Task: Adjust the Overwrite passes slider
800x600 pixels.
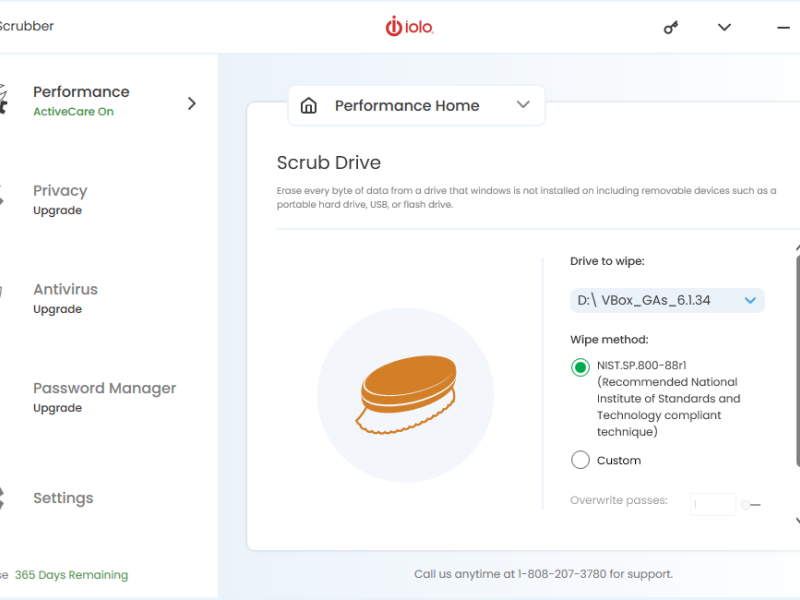Action: tap(751, 505)
